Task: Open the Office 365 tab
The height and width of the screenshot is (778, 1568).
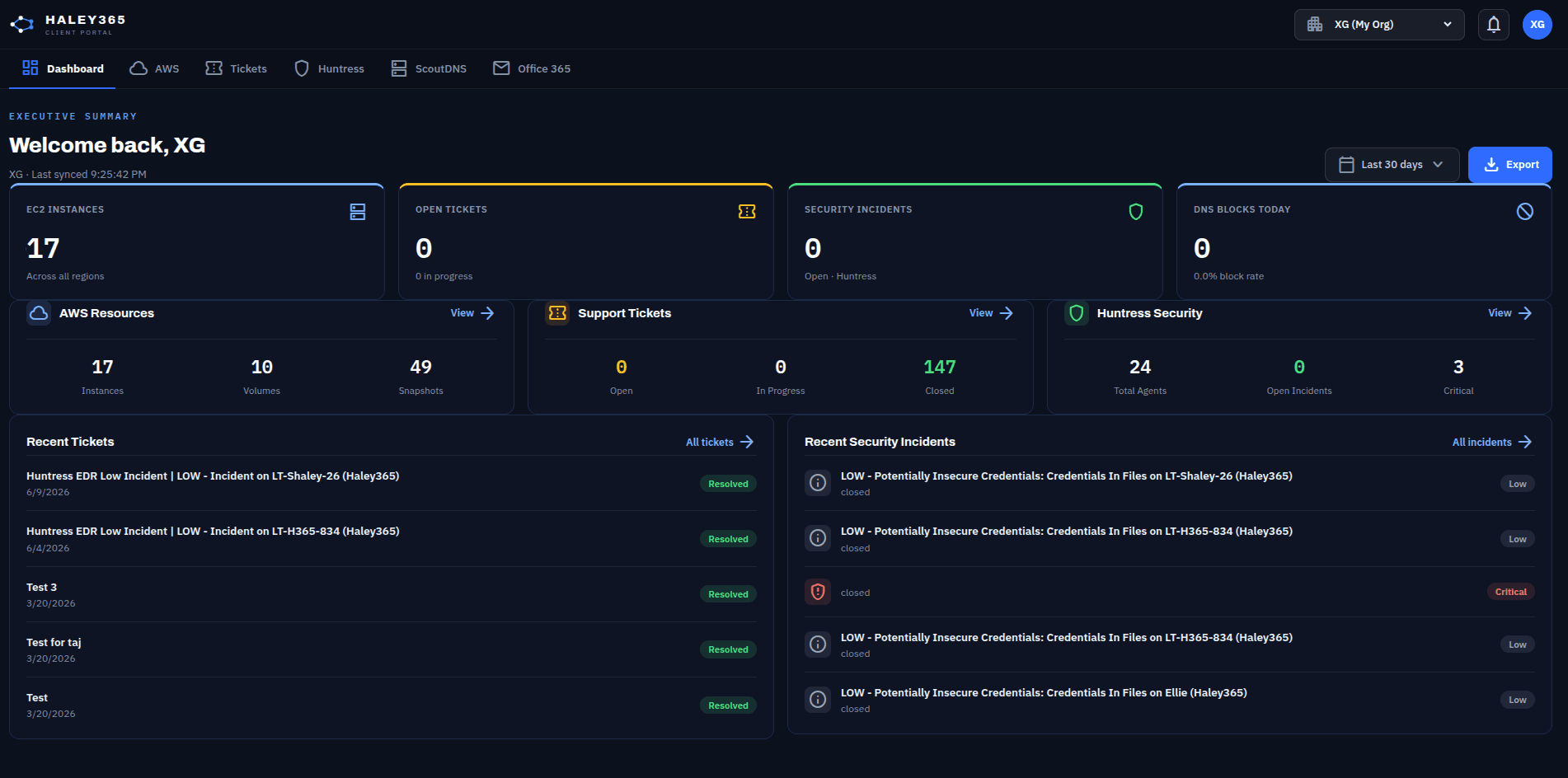Action: (532, 68)
